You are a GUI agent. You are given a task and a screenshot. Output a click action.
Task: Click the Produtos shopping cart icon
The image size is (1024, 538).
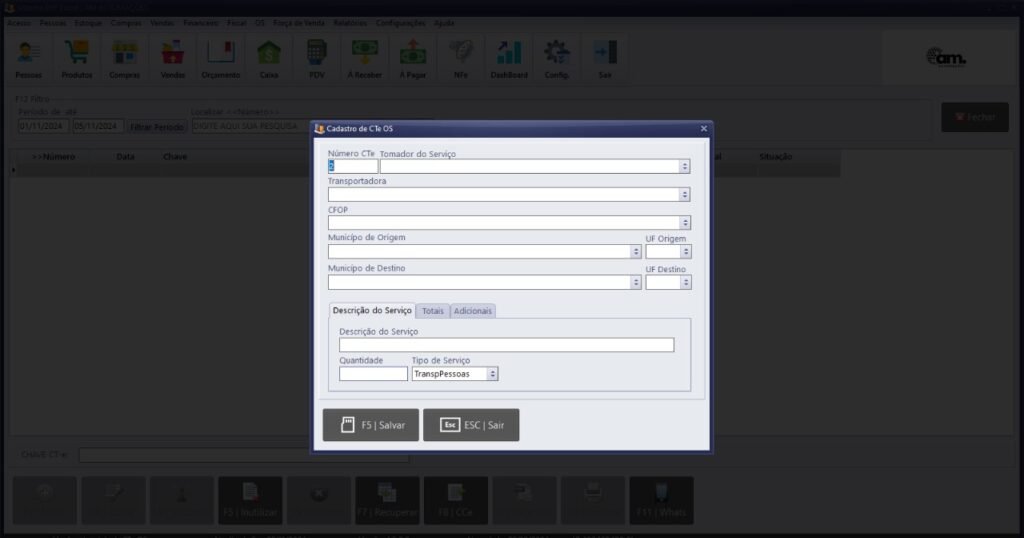[77, 58]
